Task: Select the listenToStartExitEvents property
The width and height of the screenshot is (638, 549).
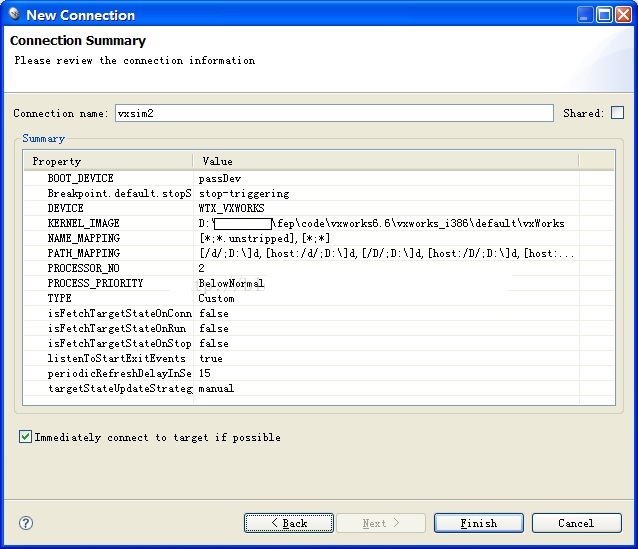Action: coord(116,359)
